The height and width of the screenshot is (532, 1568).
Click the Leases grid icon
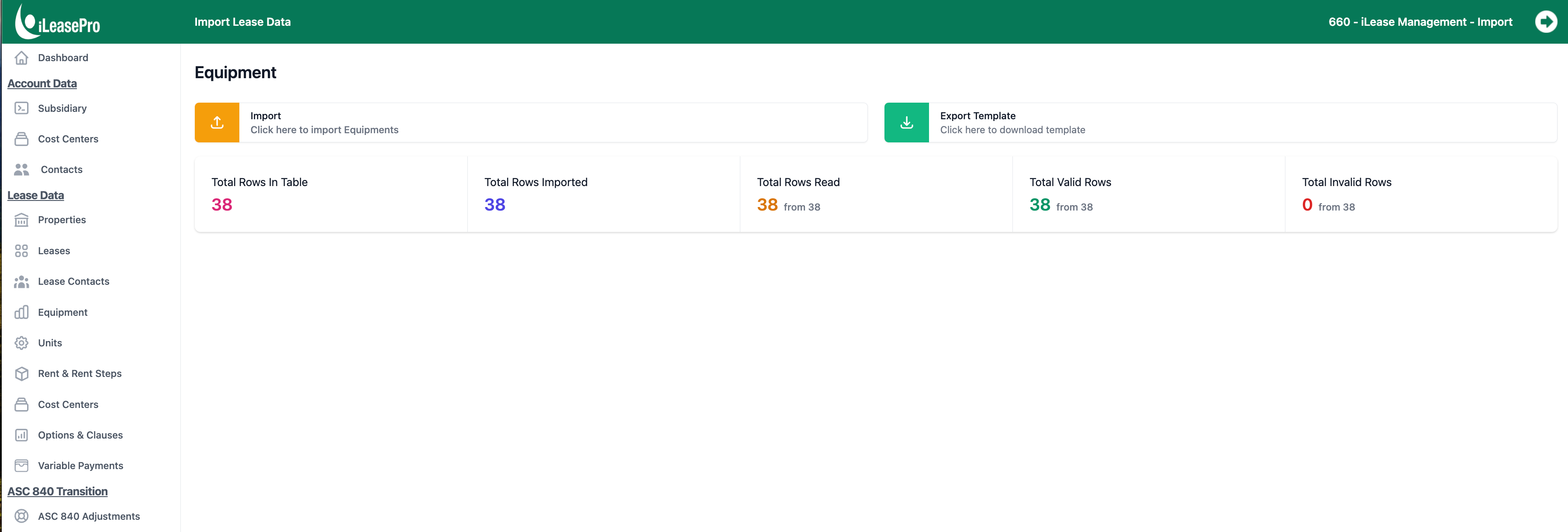tap(21, 251)
